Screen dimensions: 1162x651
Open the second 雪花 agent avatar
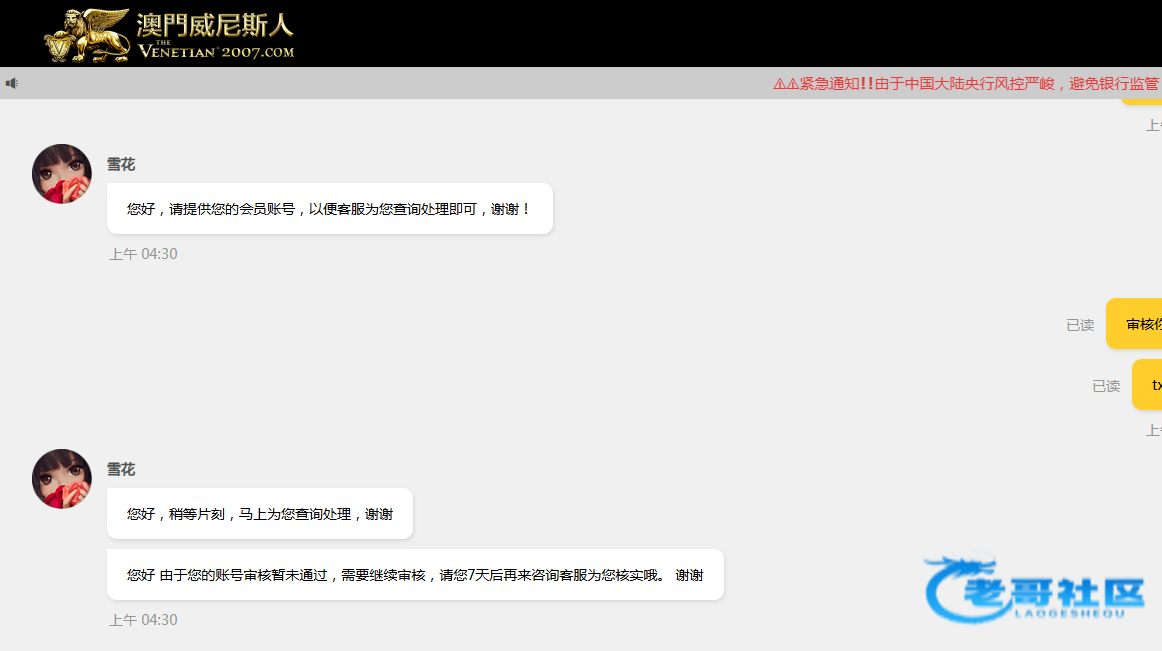[x=62, y=479]
